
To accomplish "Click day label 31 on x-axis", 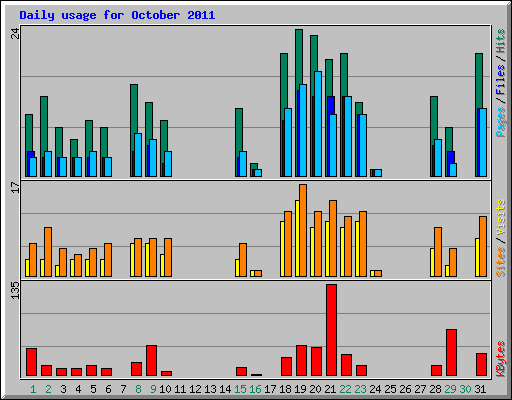I will tap(480, 389).
